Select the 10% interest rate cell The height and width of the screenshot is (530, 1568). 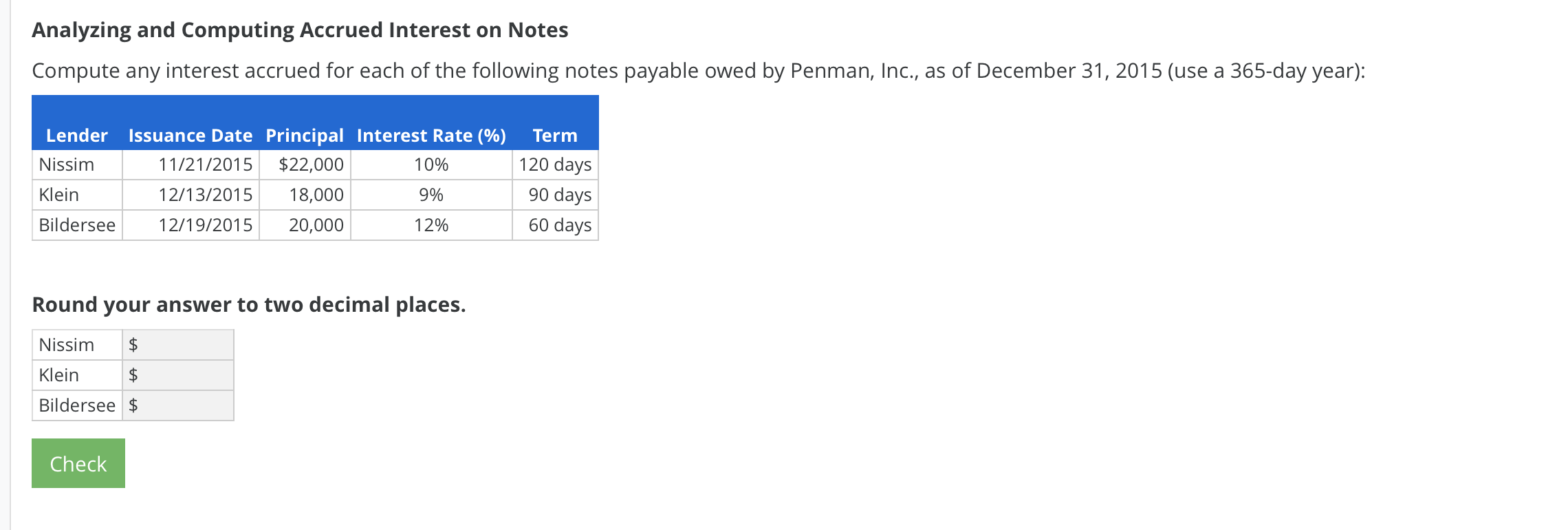click(431, 165)
